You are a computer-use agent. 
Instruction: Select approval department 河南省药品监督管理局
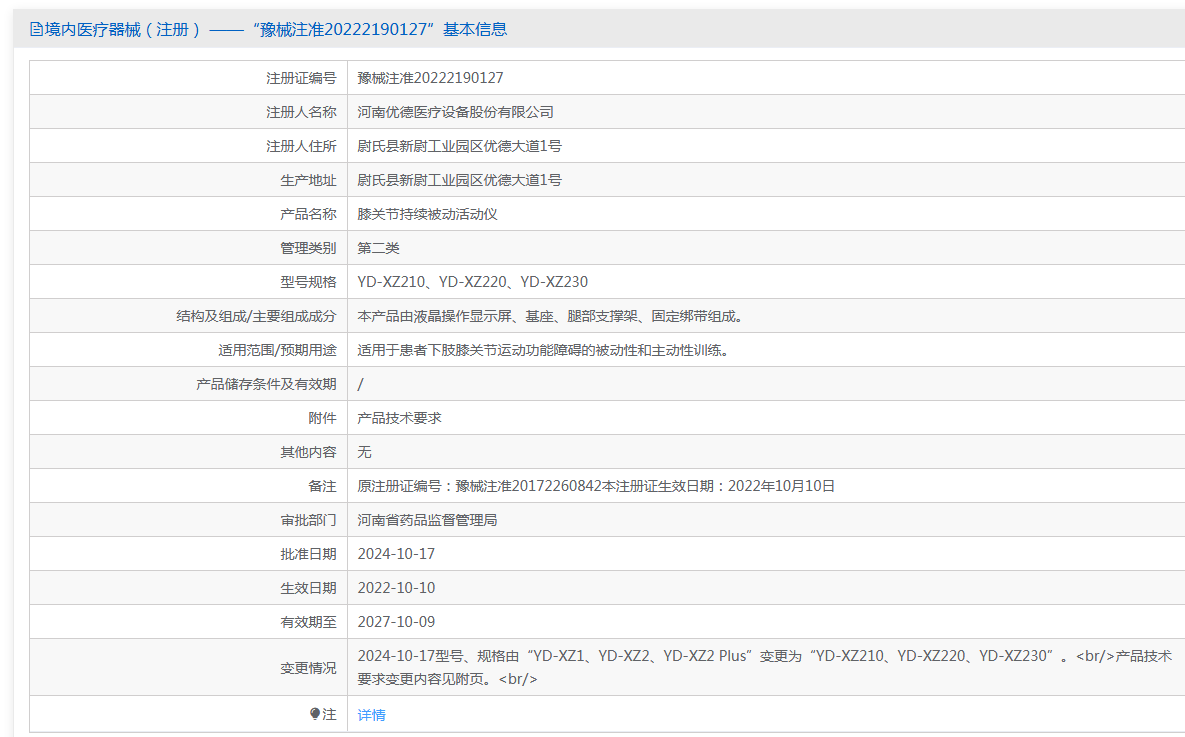pyautogui.click(x=427, y=520)
